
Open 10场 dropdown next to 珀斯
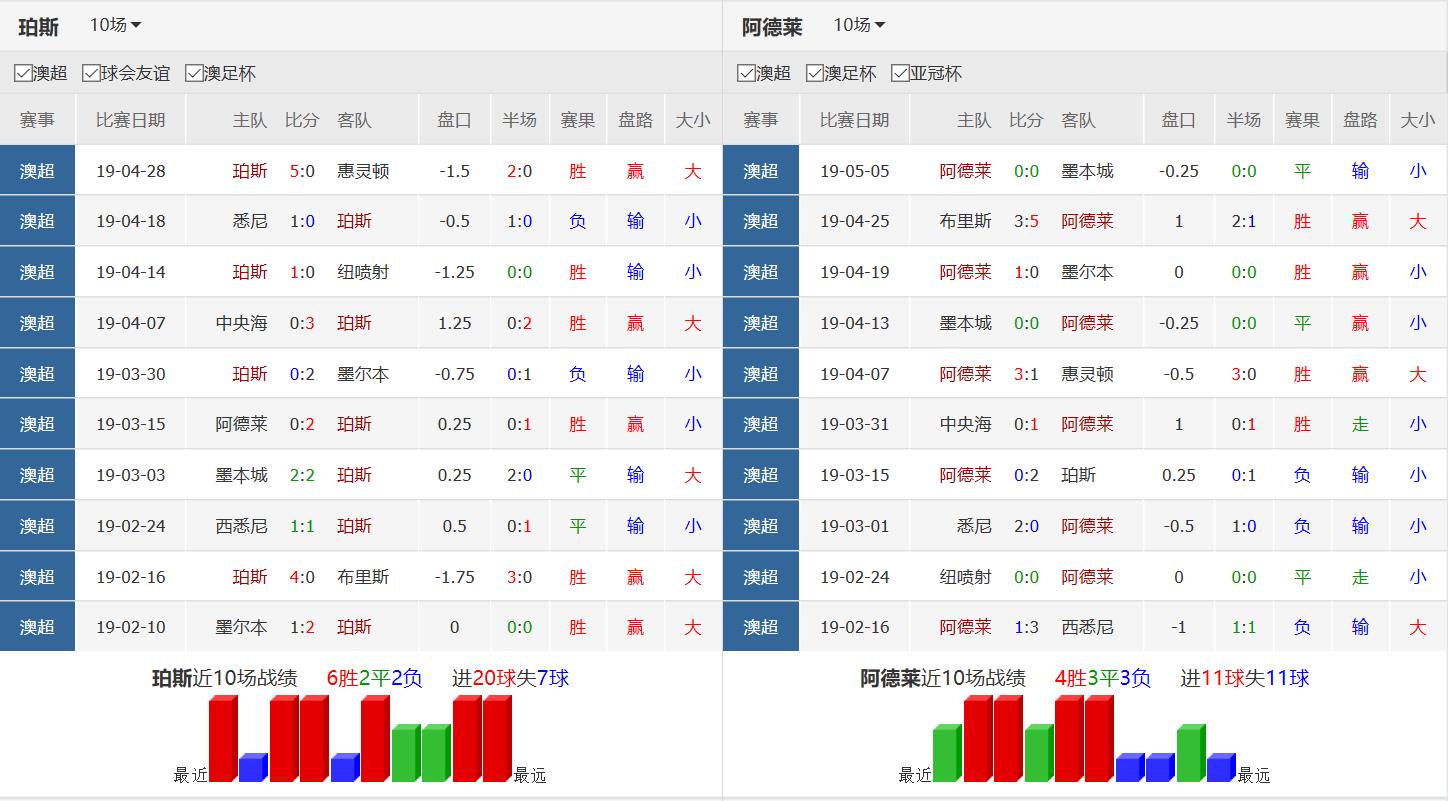pos(115,25)
